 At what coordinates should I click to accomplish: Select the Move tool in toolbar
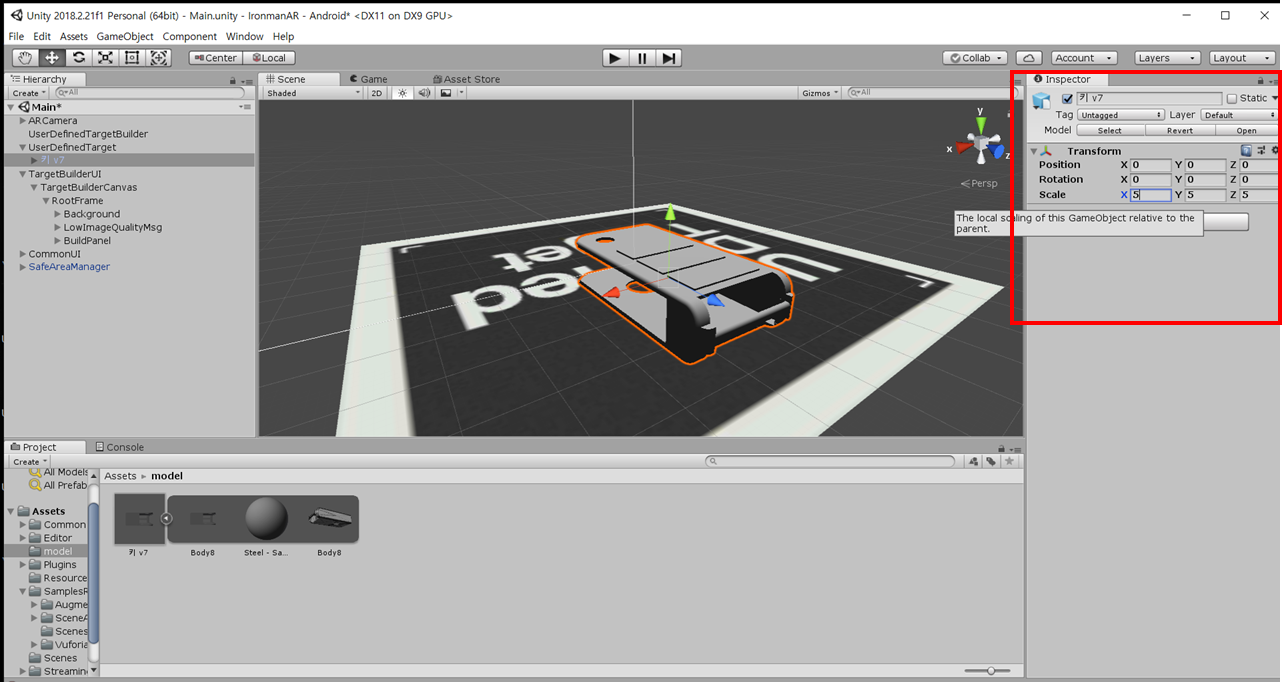coord(52,58)
